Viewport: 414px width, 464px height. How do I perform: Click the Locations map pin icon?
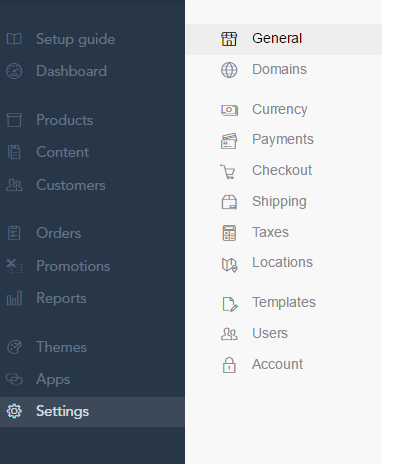229,265
